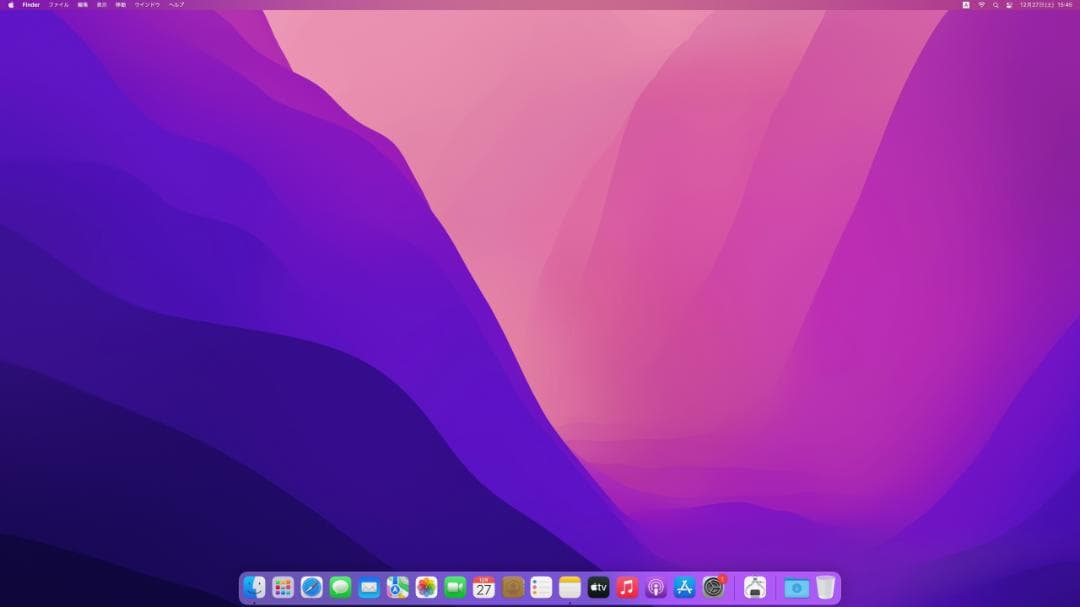Image resolution: width=1080 pixels, height=607 pixels.
Task: Open Spotlight search from the menu bar
Action: pos(995,5)
